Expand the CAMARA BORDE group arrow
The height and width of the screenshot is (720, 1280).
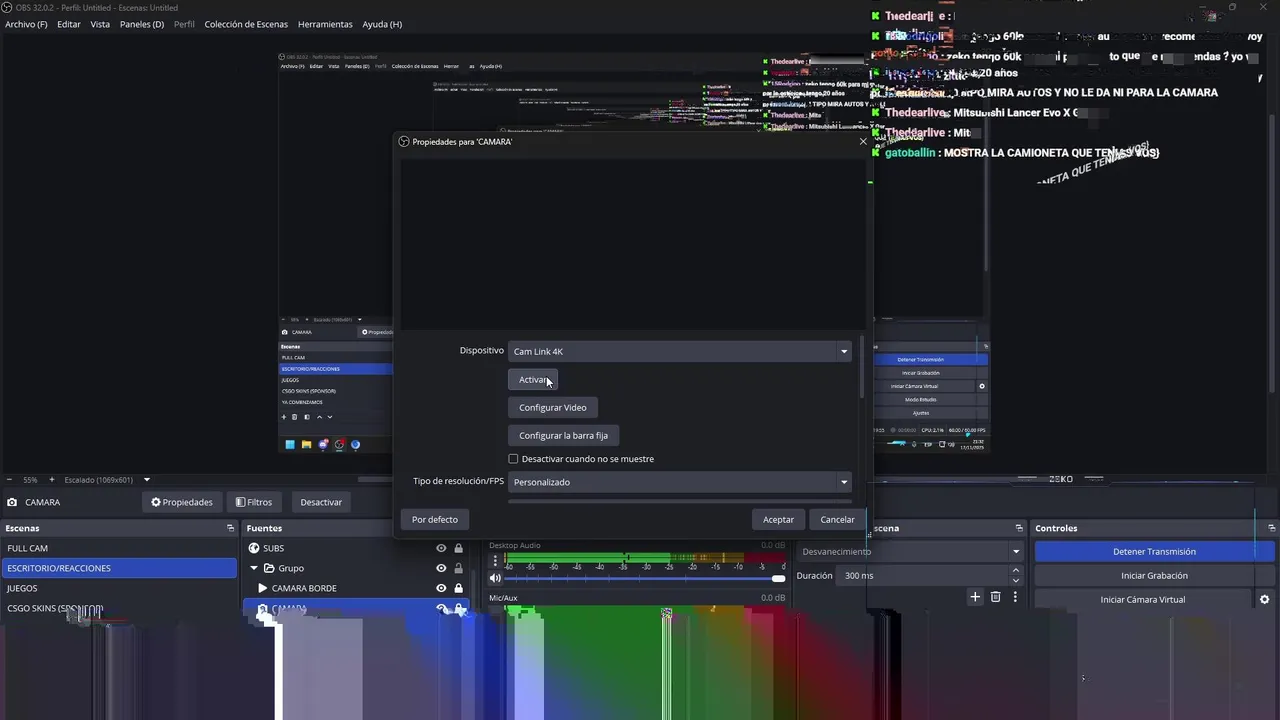tap(262, 588)
